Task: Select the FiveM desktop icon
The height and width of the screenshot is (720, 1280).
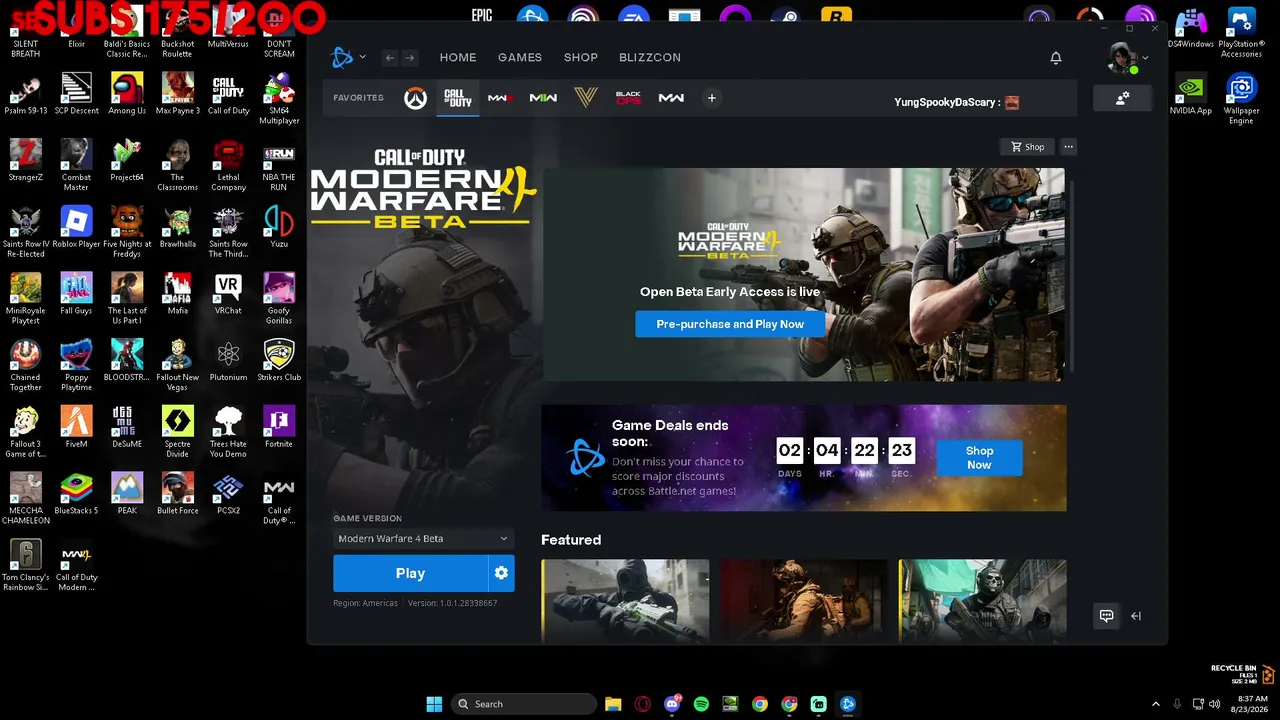Action: (76, 427)
